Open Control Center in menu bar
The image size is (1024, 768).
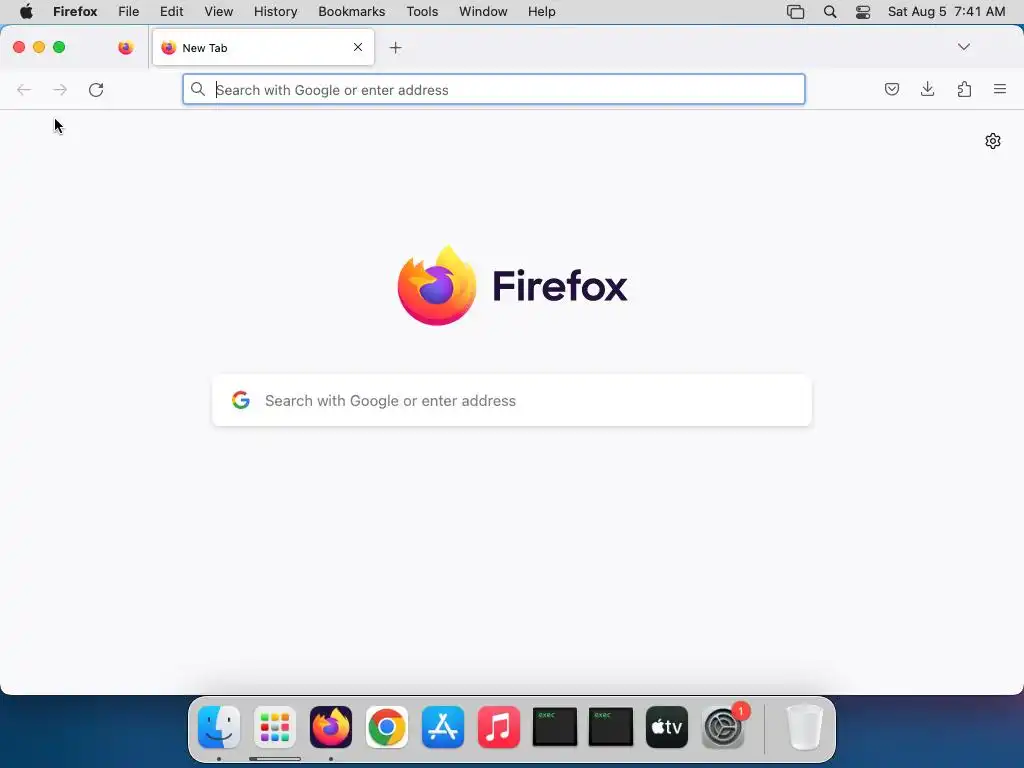(x=863, y=12)
